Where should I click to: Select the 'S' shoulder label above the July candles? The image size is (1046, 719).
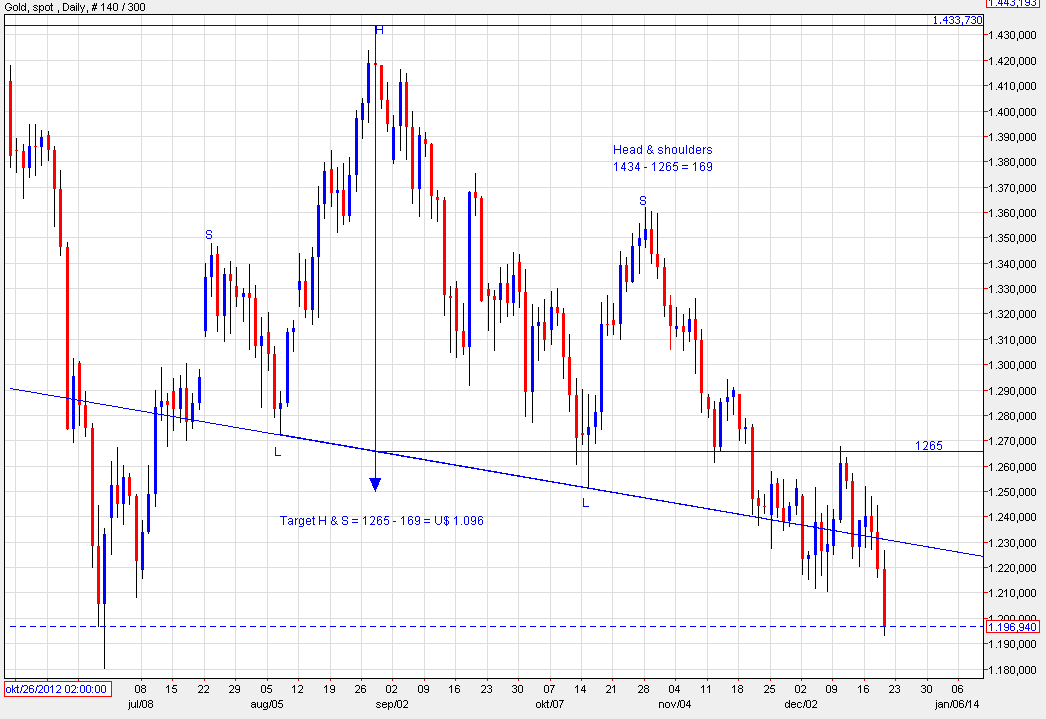click(x=209, y=235)
